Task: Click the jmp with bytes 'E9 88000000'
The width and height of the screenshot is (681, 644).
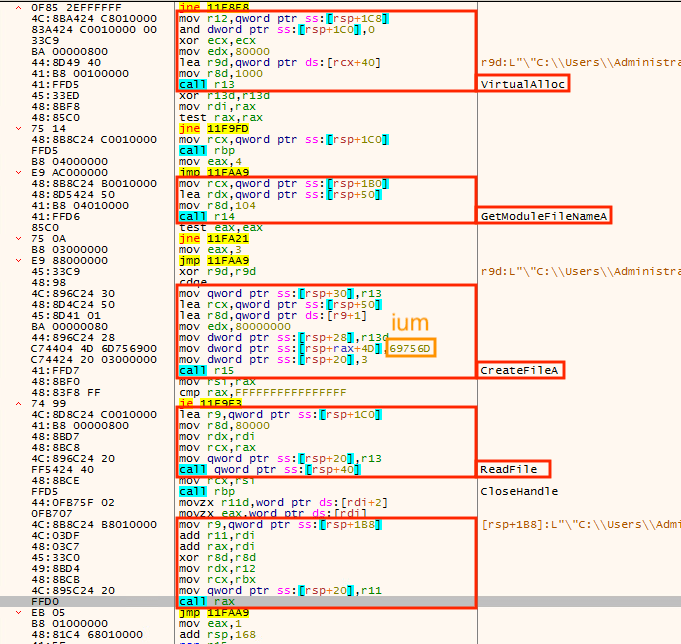Action: point(214,261)
